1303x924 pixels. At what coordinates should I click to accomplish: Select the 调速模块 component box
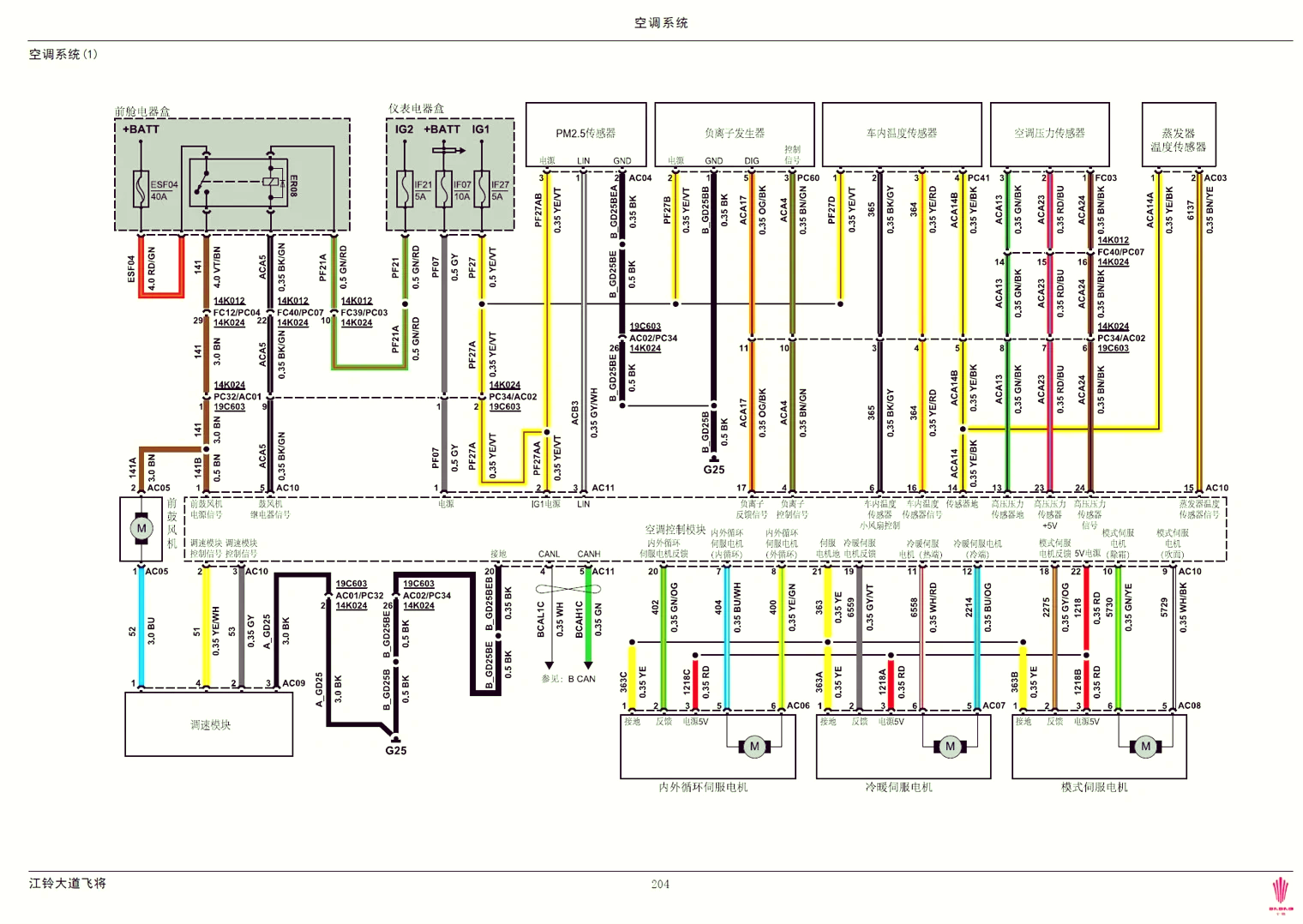209,724
